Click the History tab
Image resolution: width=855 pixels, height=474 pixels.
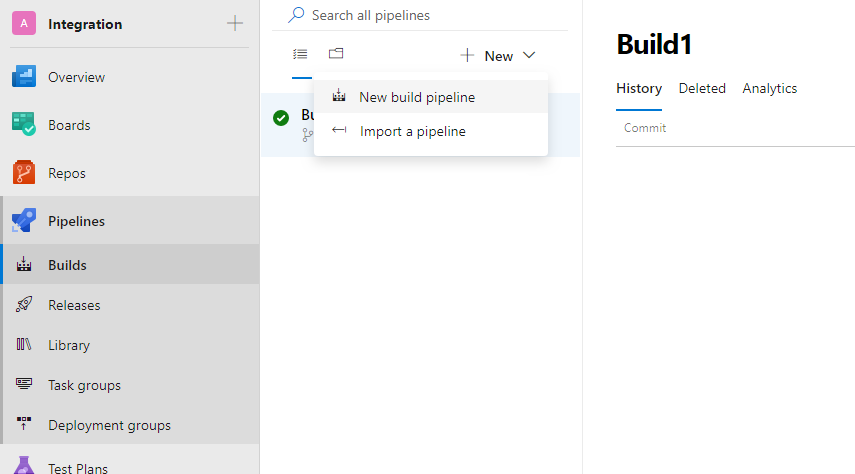coord(639,88)
